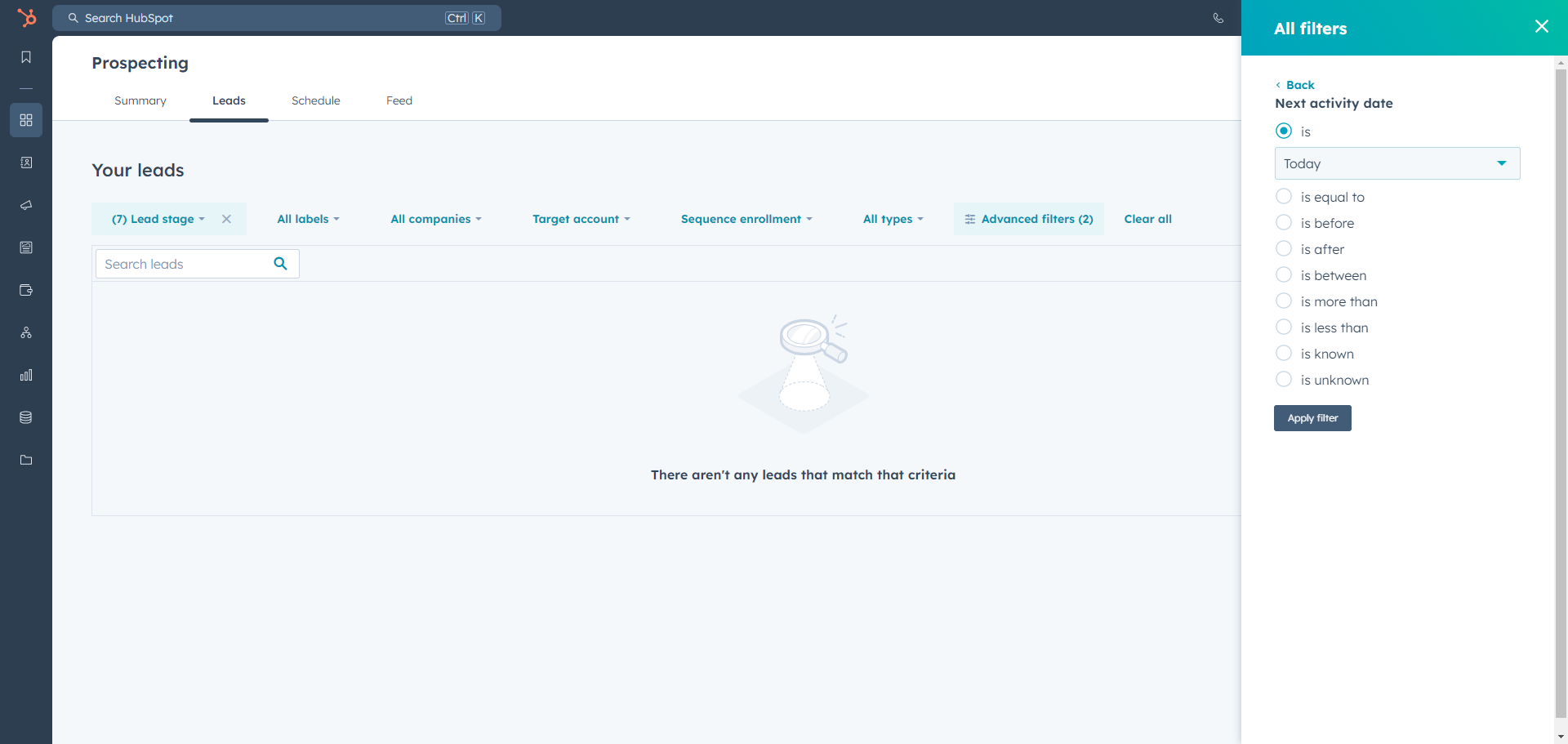This screenshot has width=1568, height=744.
Task: Select the 'is known' radio option
Action: [x=1284, y=353]
